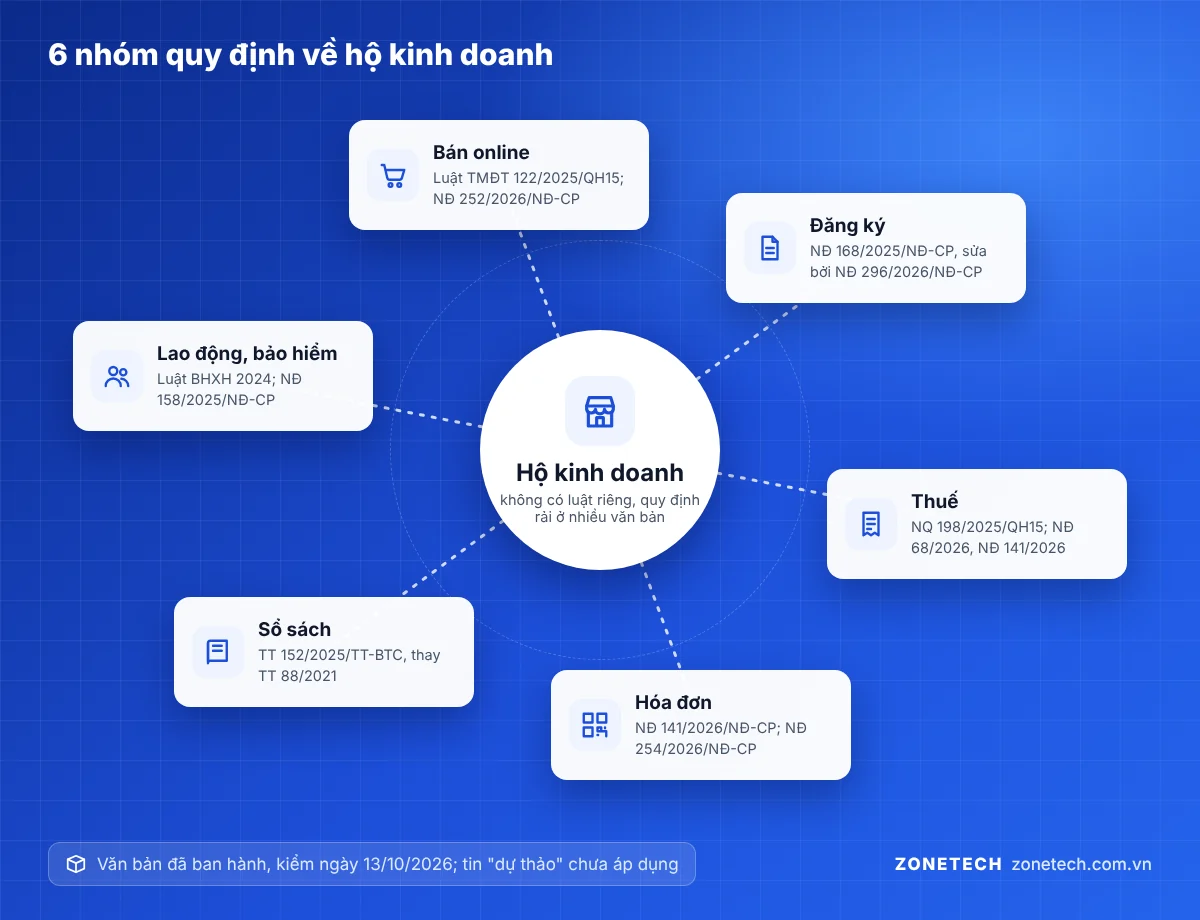Viewport: 1200px width, 920px height.
Task: Click the receipt icon beside Thuế
Action: click(x=871, y=524)
